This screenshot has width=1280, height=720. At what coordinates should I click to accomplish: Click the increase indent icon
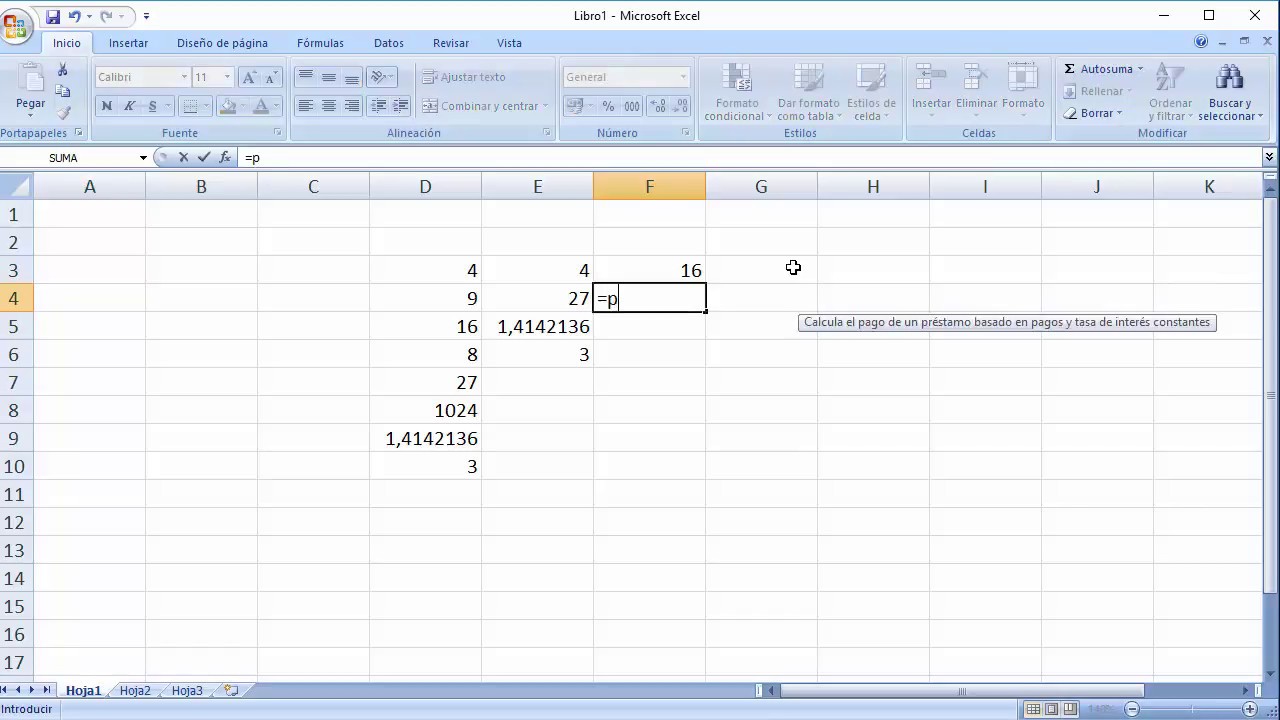point(401,106)
